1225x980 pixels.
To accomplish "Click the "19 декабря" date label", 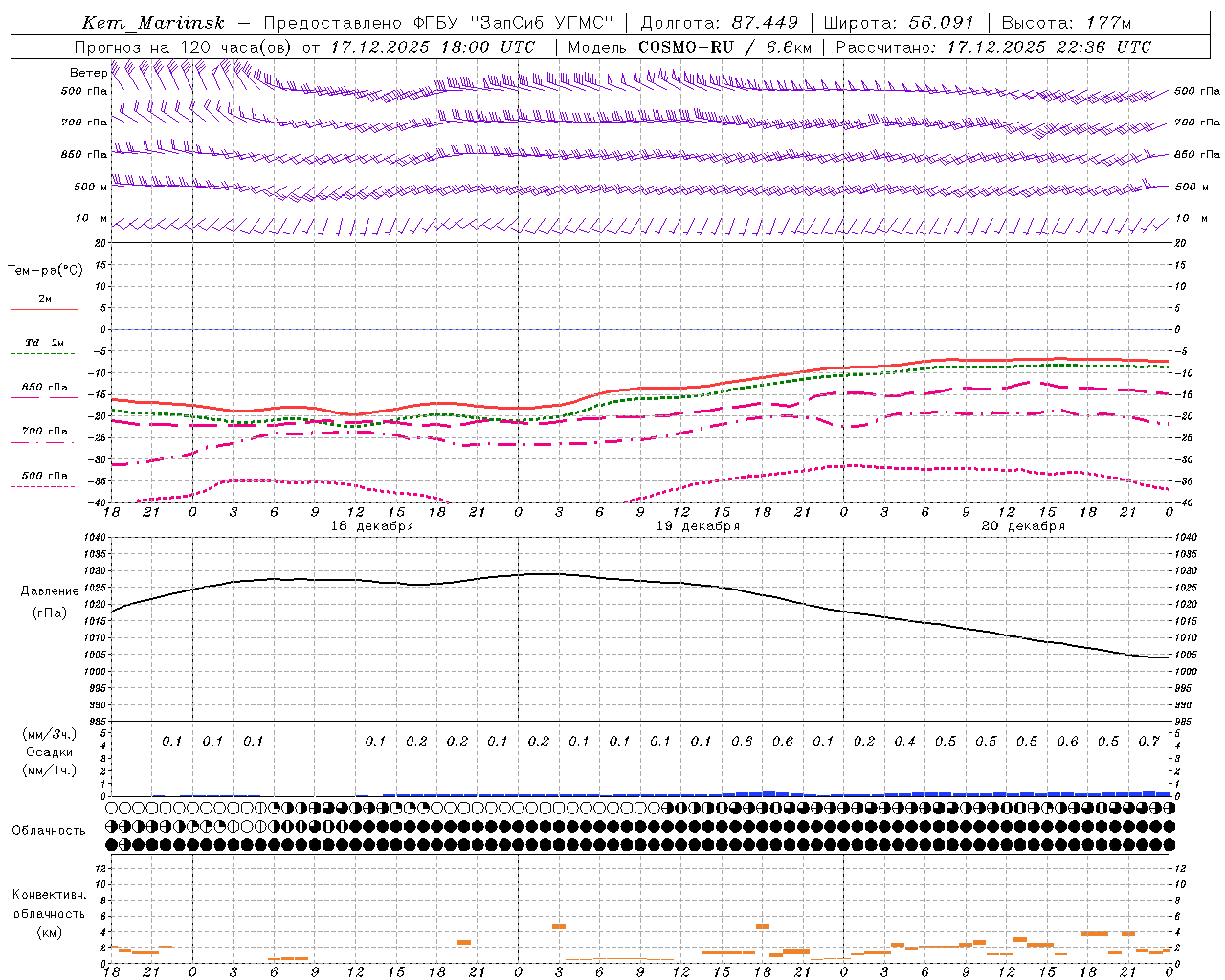I will point(698,526).
